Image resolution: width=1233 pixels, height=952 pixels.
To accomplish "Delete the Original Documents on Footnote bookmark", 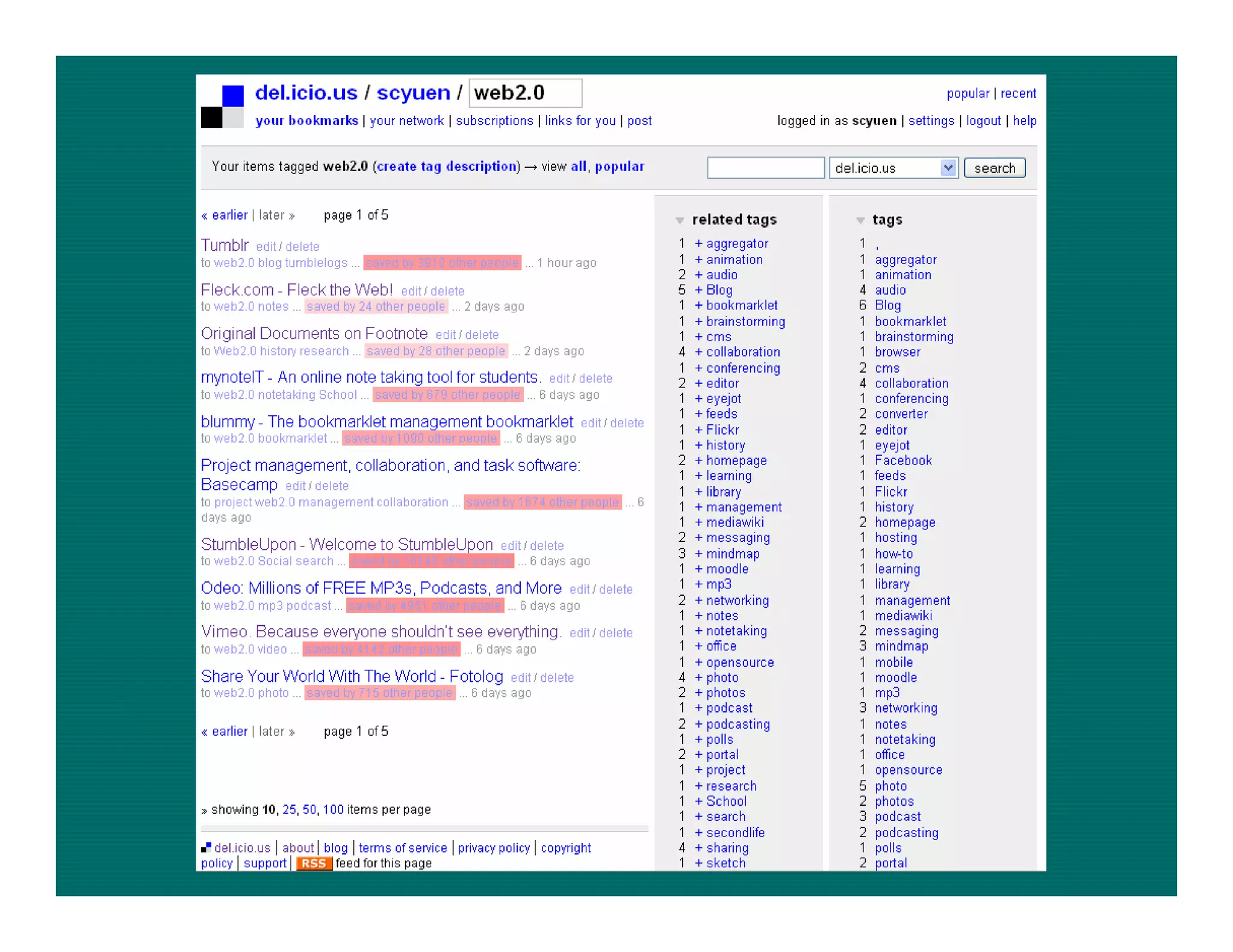I will click(x=482, y=335).
